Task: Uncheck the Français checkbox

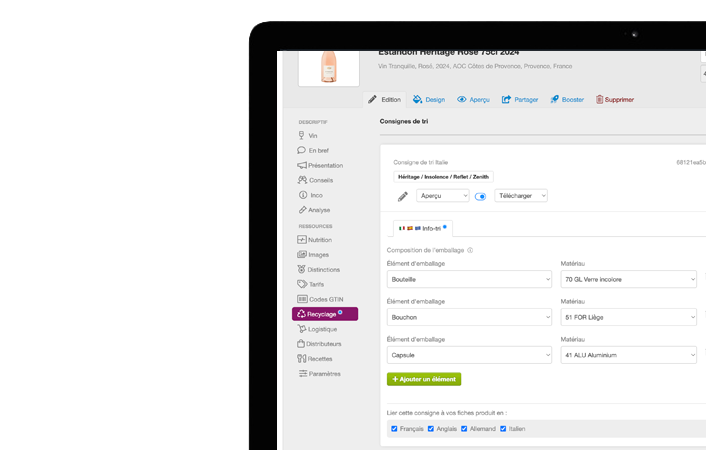Action: click(394, 428)
